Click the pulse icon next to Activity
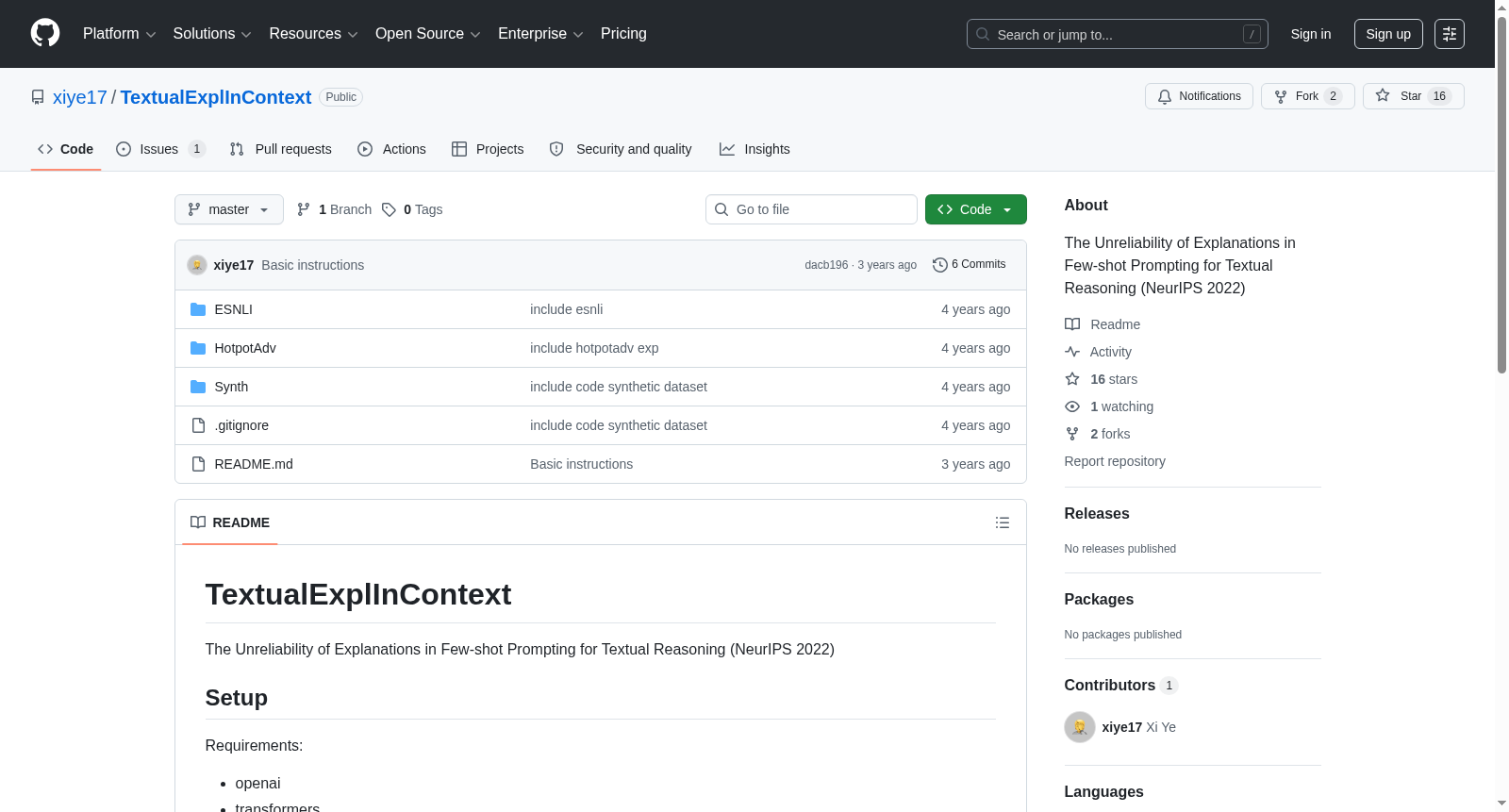 coord(1072,352)
